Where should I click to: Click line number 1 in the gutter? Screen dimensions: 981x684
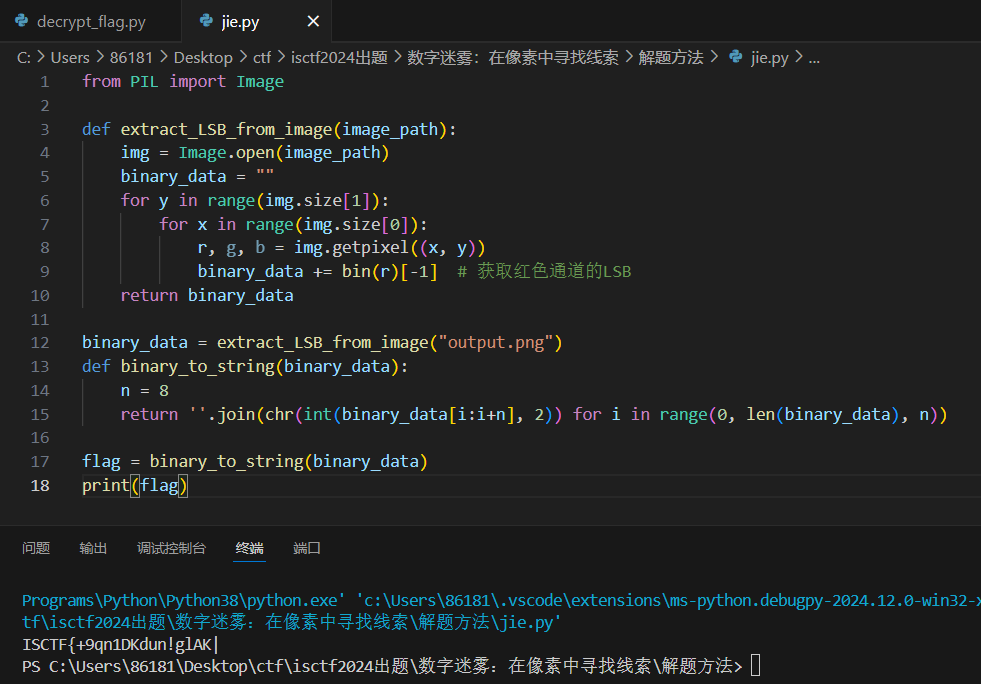click(x=44, y=82)
